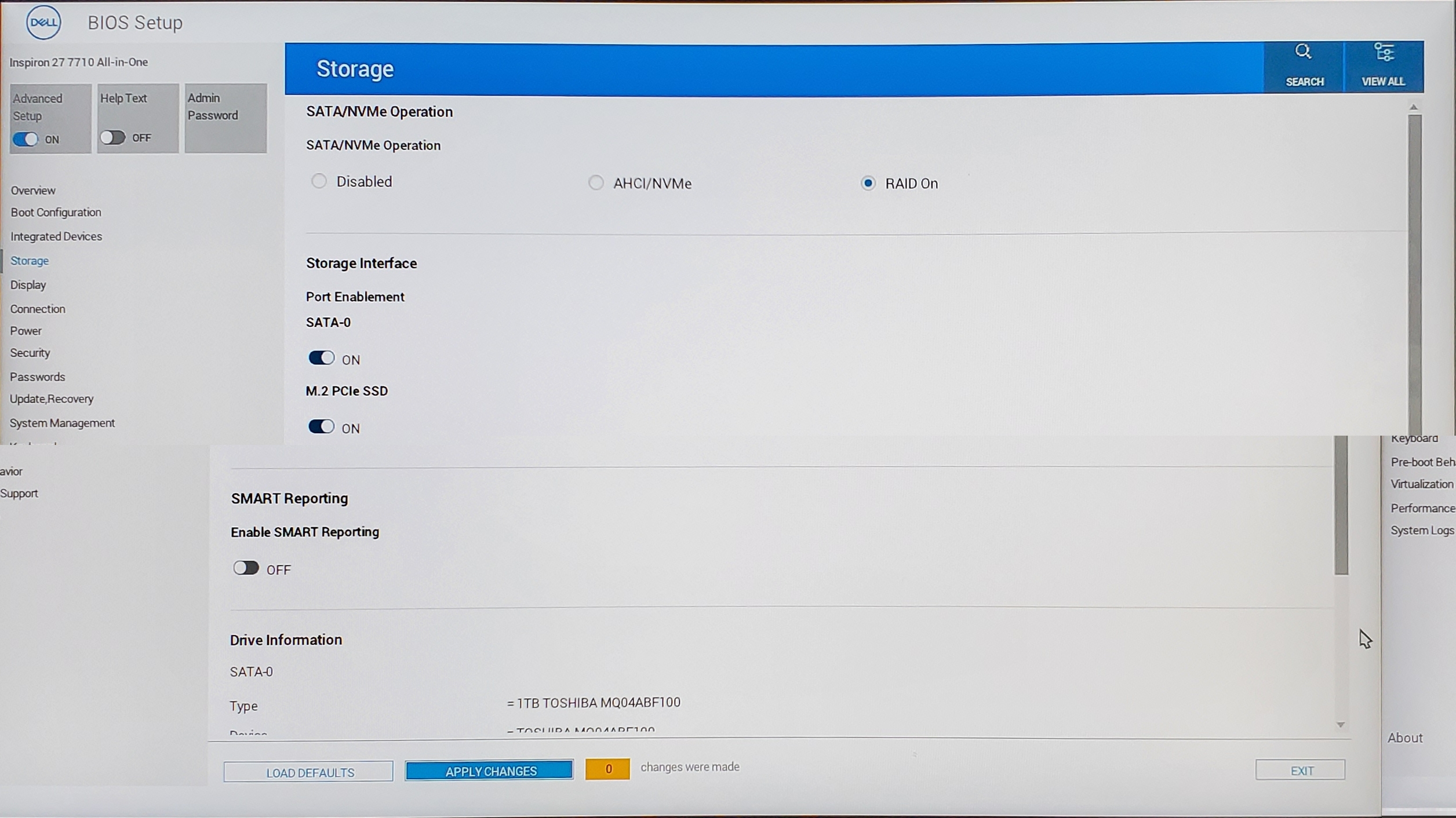
Task: Enable the Help Text toggle
Action: pyautogui.click(x=112, y=137)
